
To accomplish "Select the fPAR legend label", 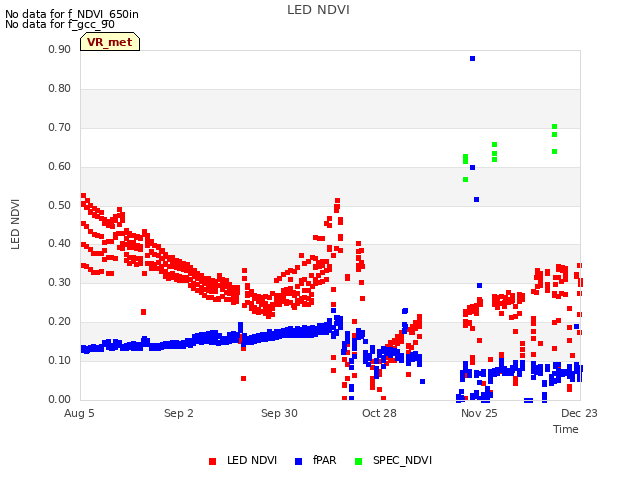I will [x=324, y=460].
